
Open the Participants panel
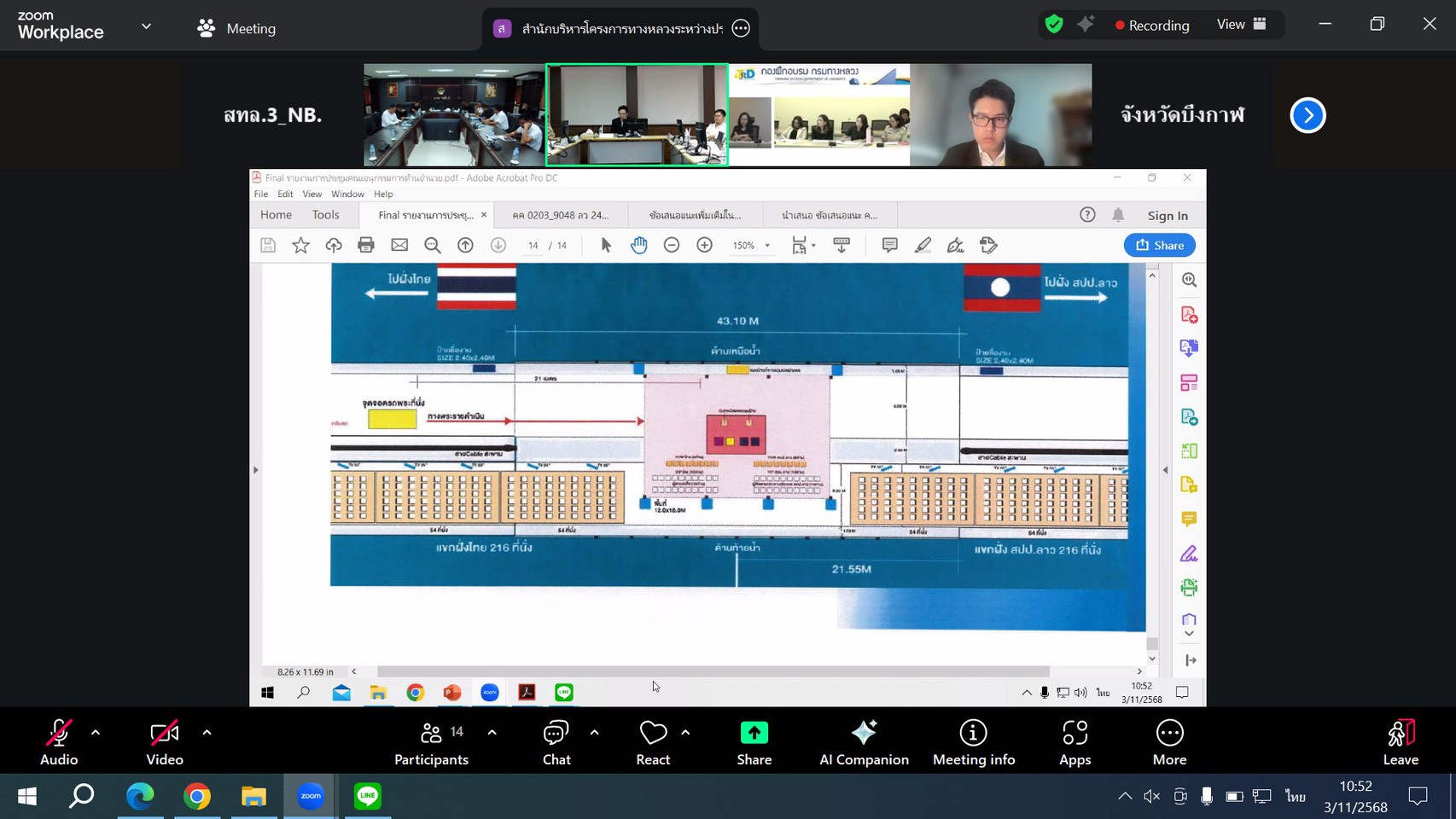[431, 741]
